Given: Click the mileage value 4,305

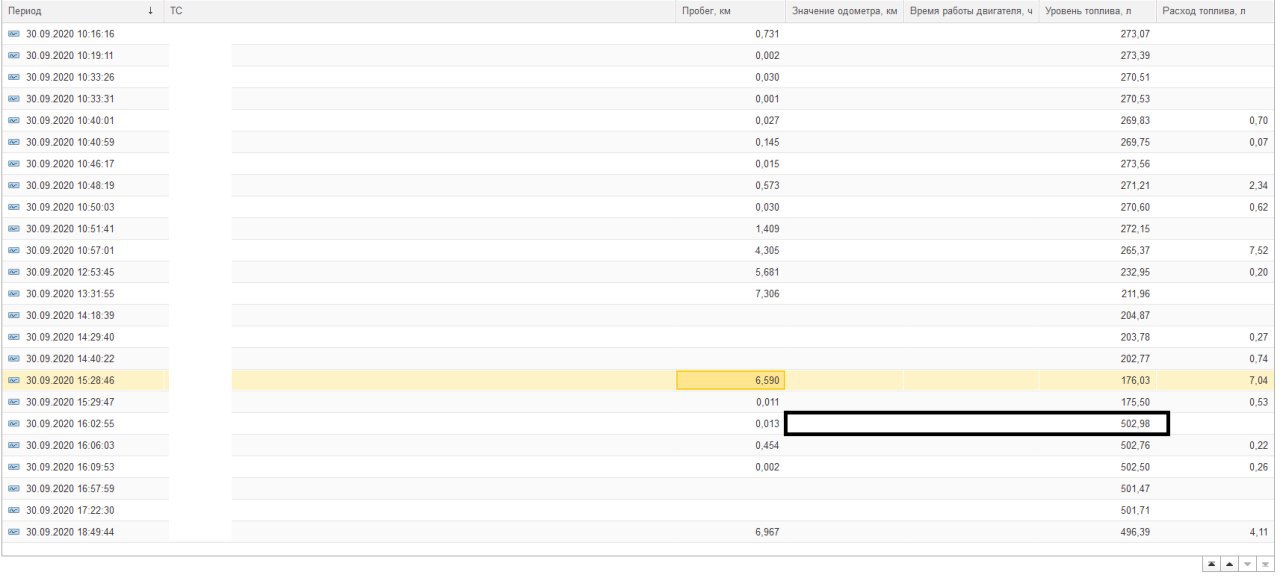Looking at the screenshot, I should (767, 250).
